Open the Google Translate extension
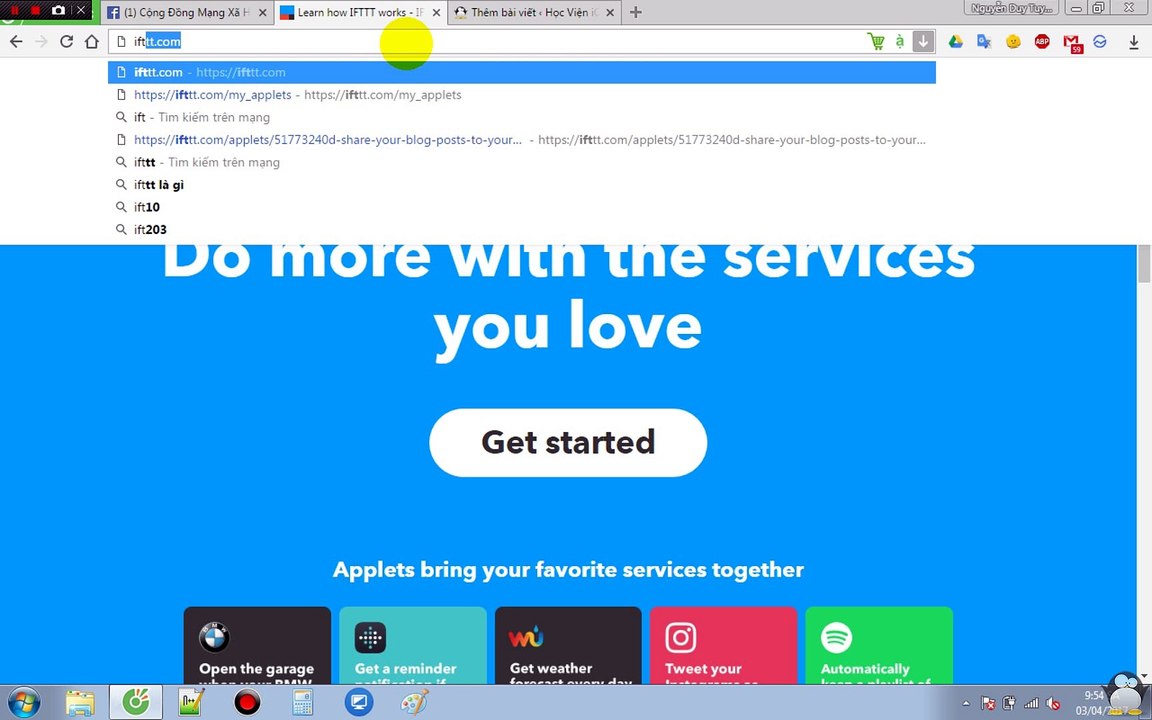1152x720 pixels. coord(984,42)
